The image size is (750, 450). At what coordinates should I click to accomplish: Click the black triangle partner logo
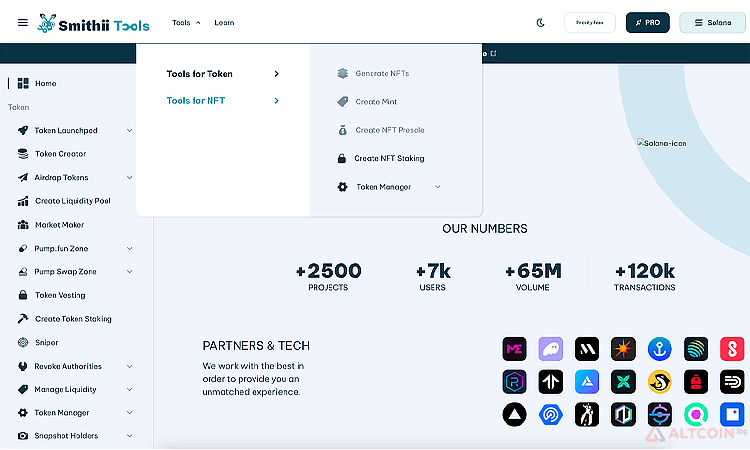coord(514,415)
